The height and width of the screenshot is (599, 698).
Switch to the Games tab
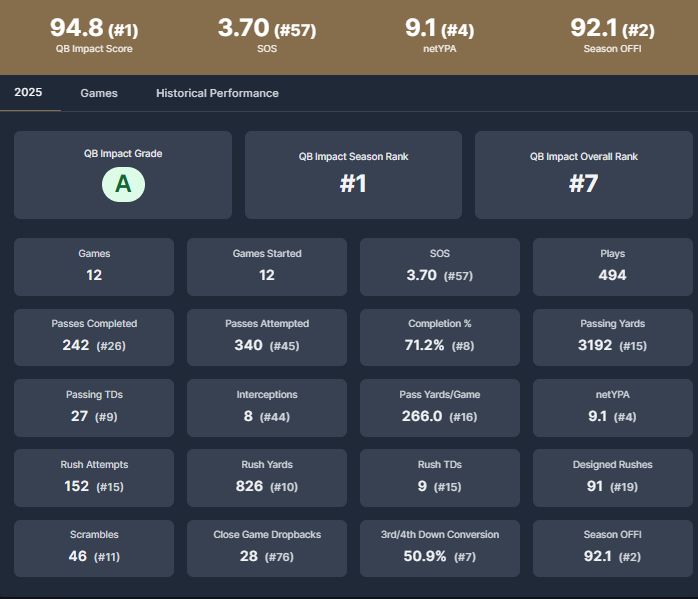(99, 93)
